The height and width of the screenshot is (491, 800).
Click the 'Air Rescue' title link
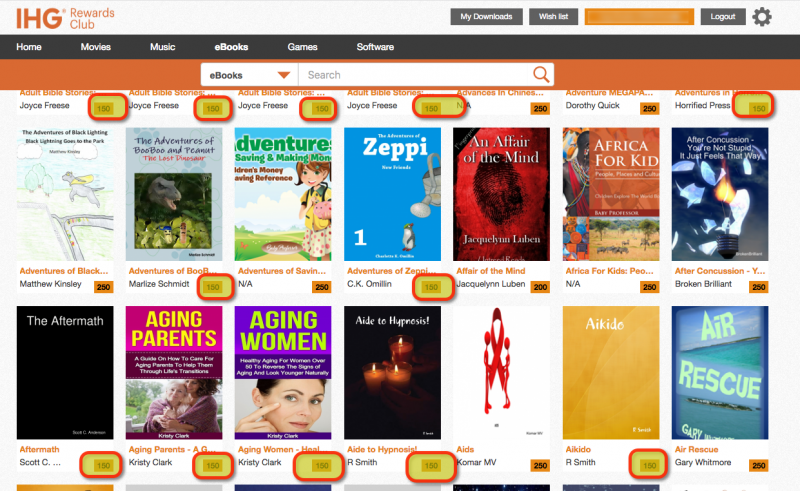tap(696, 450)
